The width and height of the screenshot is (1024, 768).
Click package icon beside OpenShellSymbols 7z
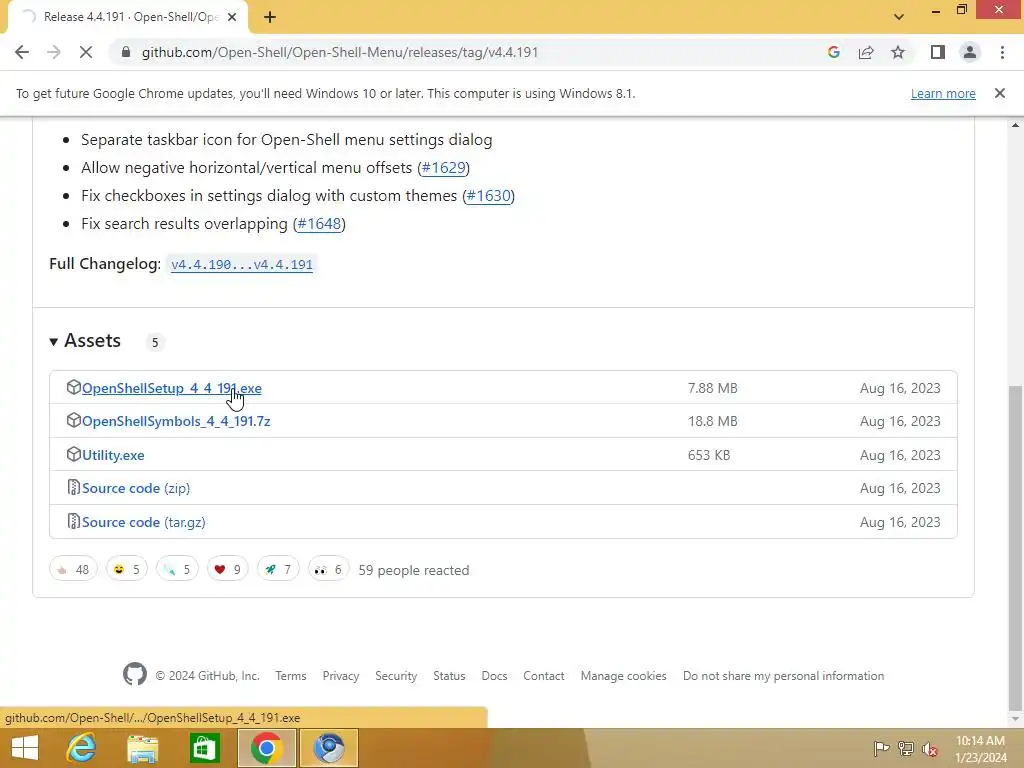click(73, 421)
